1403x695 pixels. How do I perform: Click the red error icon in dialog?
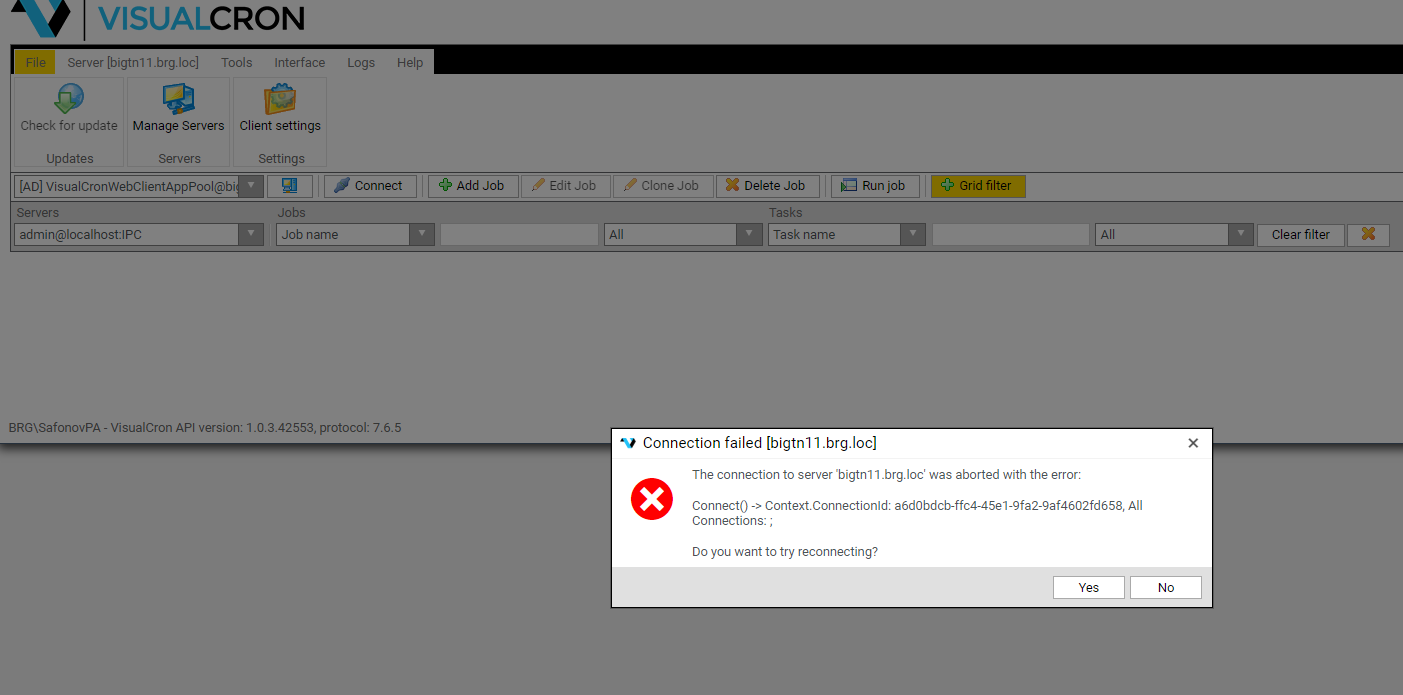click(x=652, y=499)
